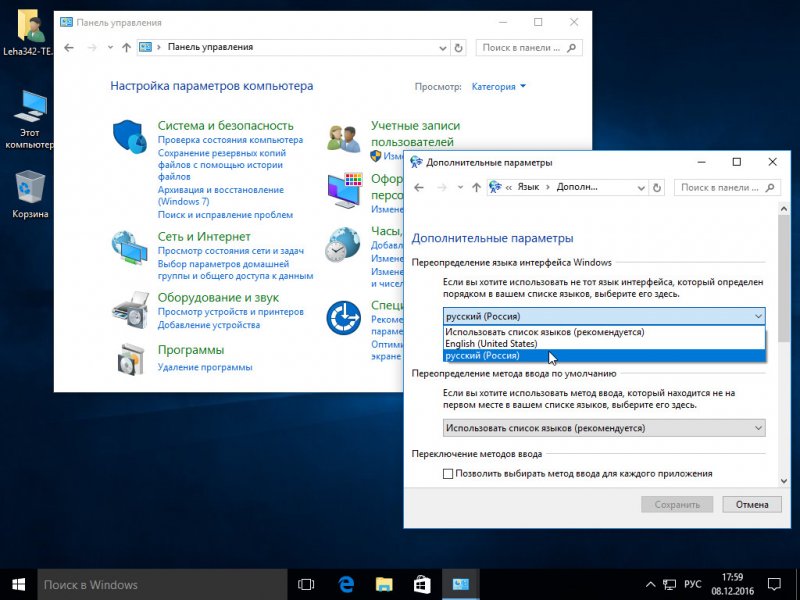
Task: Open Сеть и Интернет category
Action: 204,237
